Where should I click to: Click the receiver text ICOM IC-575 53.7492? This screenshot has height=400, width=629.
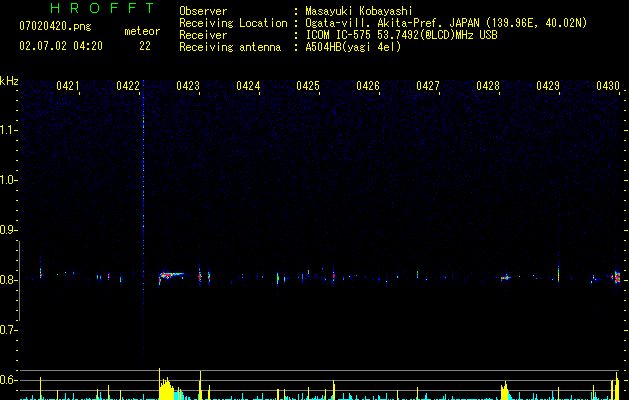(359, 35)
